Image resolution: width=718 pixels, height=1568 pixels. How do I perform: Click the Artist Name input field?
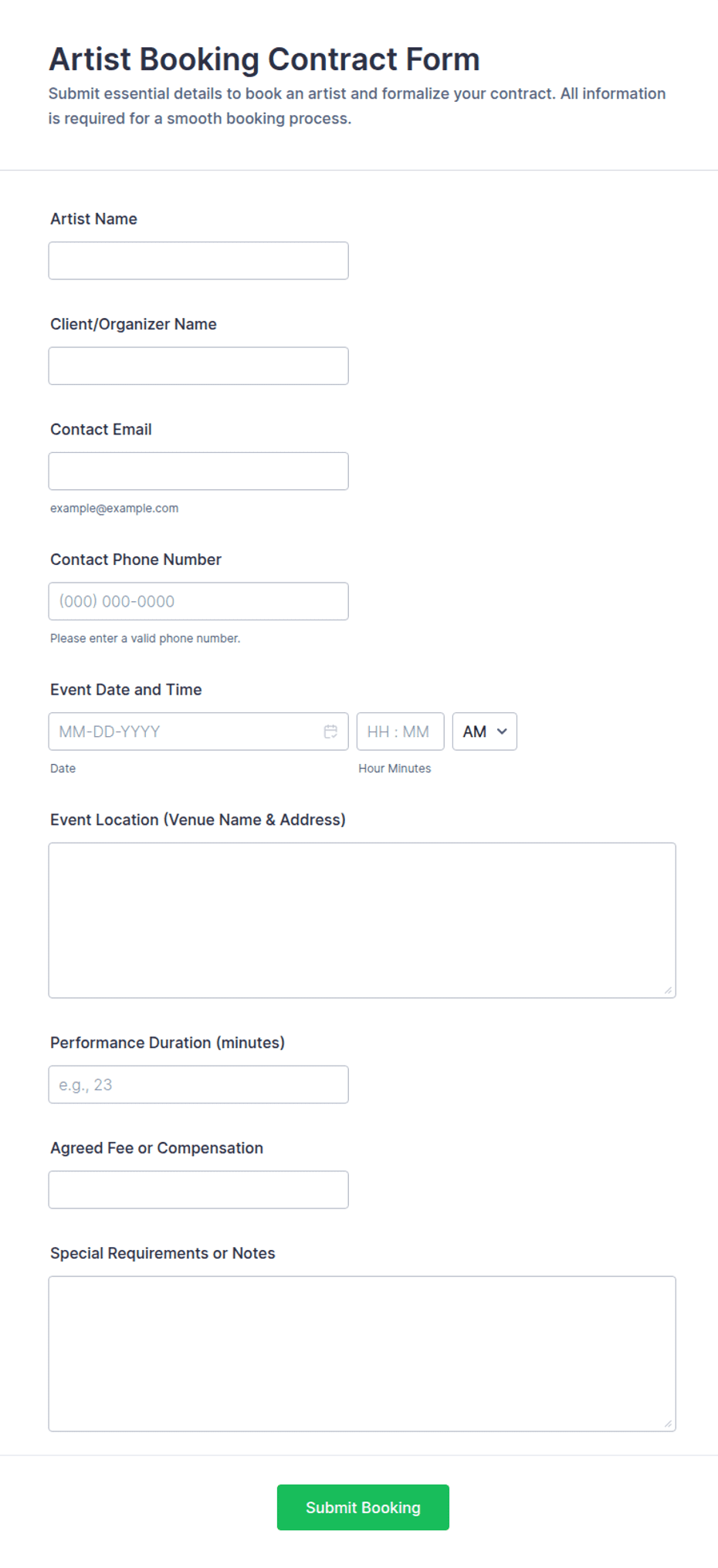tap(198, 261)
